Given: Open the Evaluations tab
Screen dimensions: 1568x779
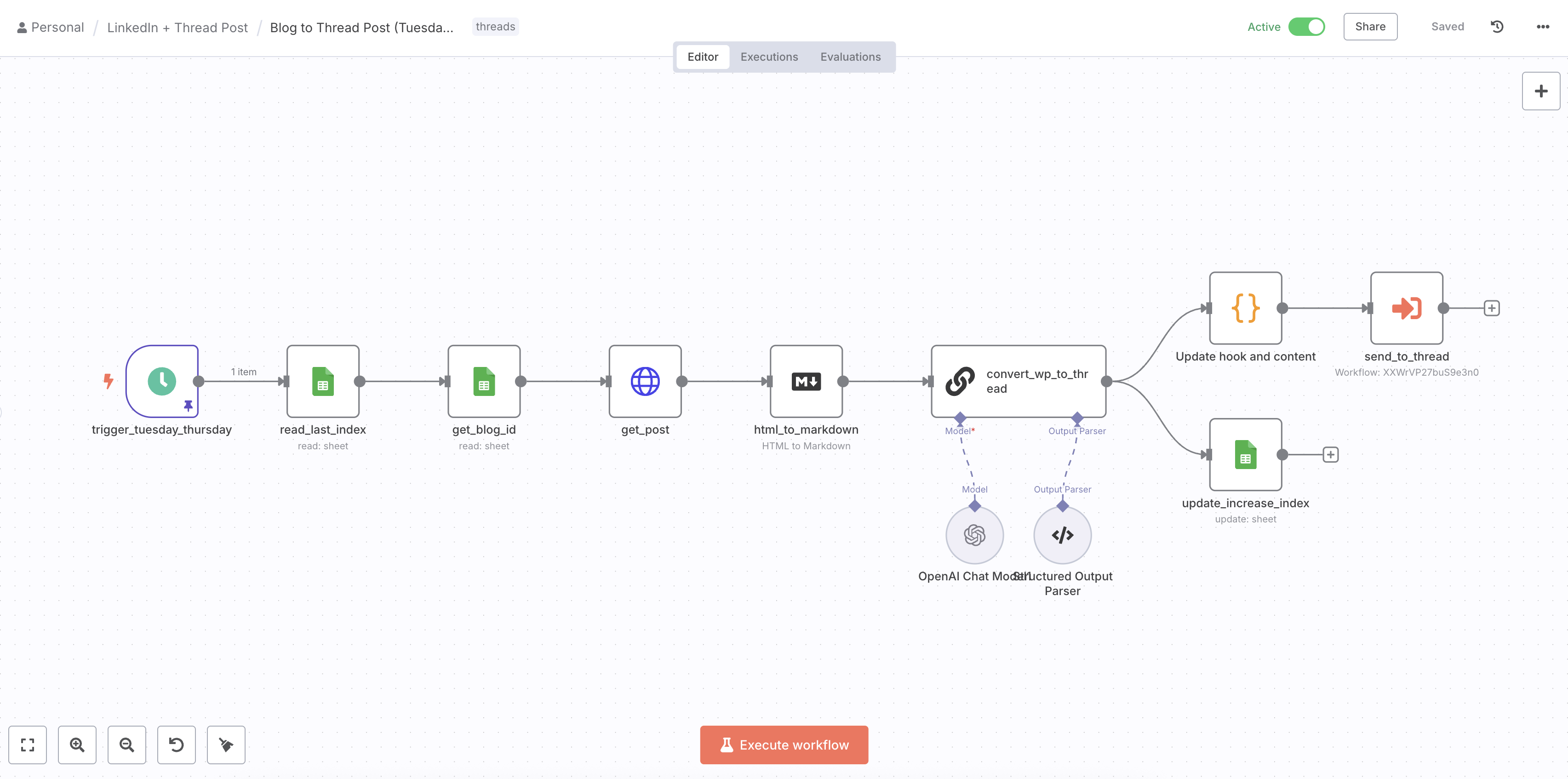Looking at the screenshot, I should [x=850, y=57].
